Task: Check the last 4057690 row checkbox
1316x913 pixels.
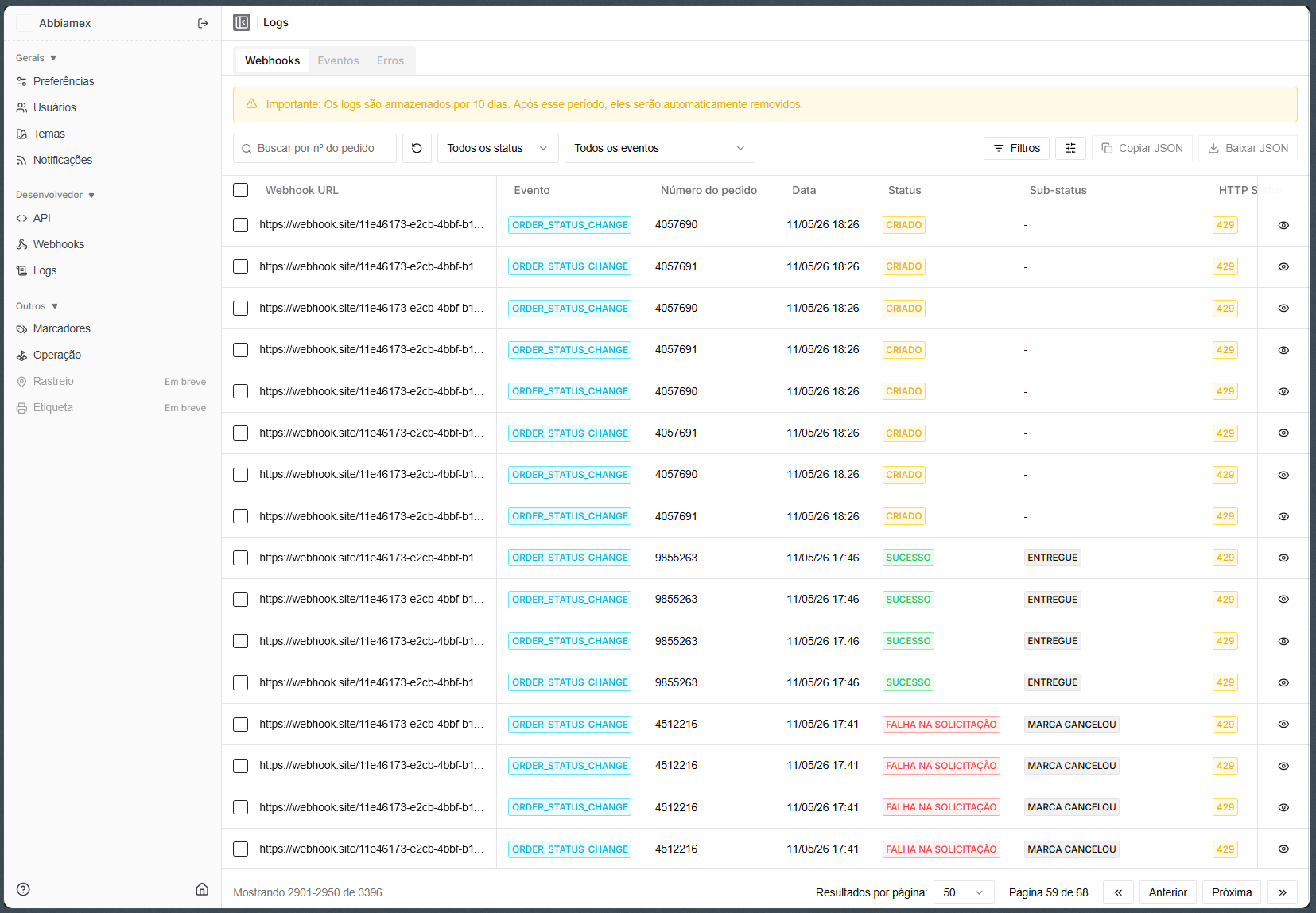Action: click(240, 475)
